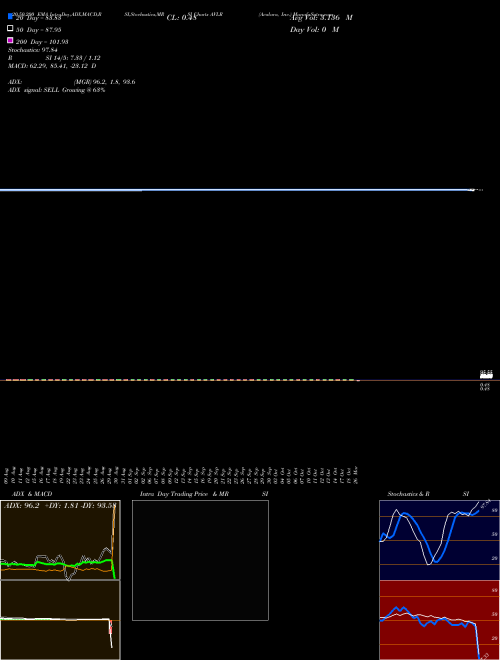The width and height of the screenshot is (500, 660).
Task: Click the long EMA line across the main chart
Action: point(236,190)
